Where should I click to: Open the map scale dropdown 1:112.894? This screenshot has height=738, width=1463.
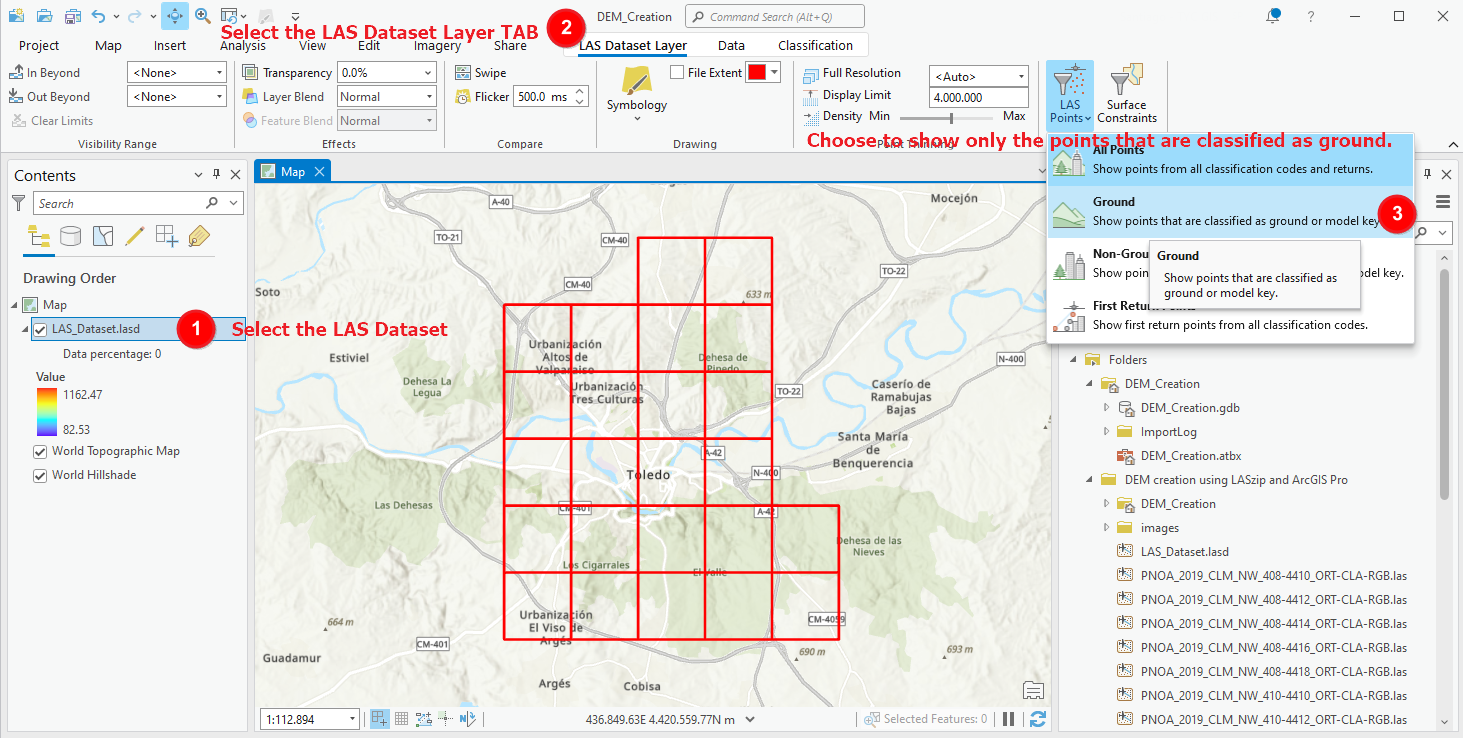[311, 719]
